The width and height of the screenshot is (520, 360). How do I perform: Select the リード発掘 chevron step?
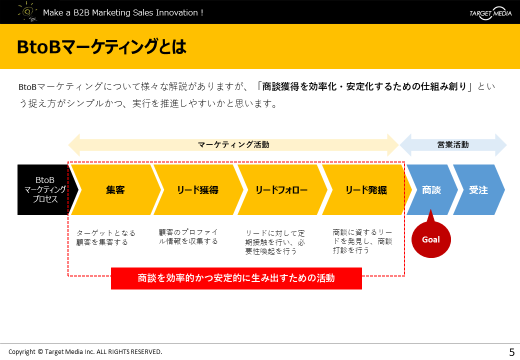[x=366, y=190]
